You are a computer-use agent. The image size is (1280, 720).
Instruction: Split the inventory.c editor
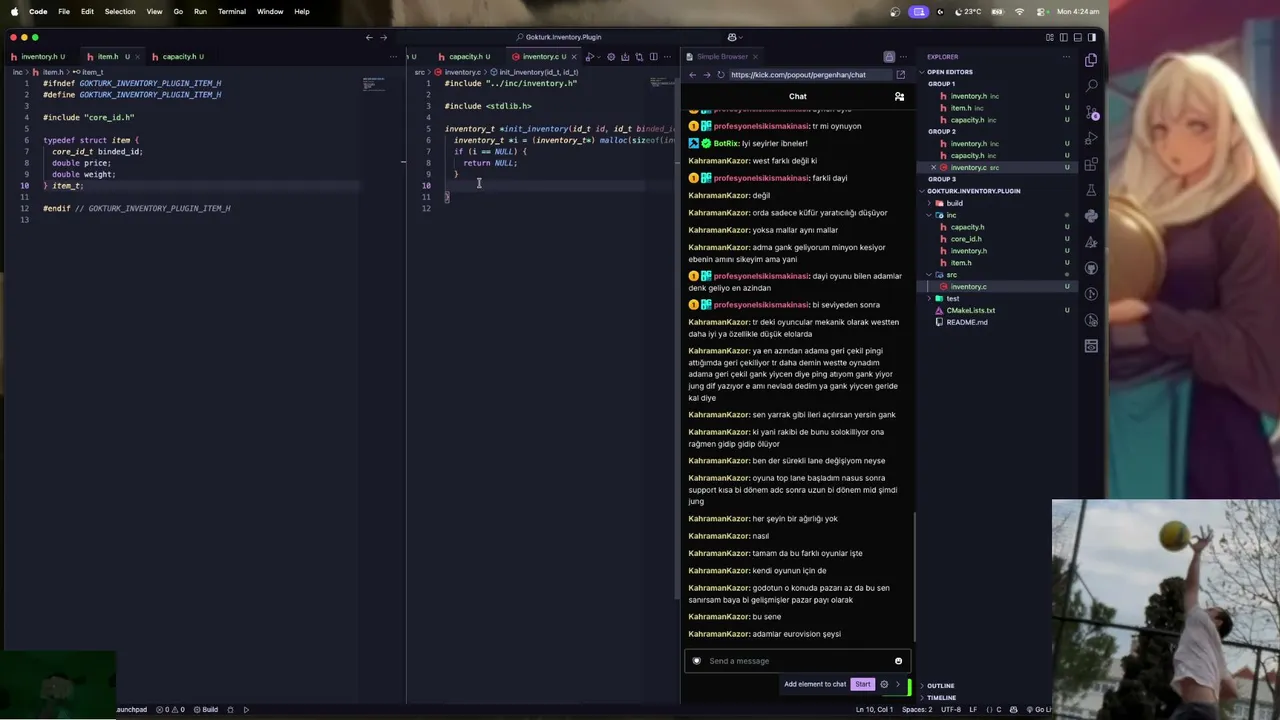click(653, 57)
